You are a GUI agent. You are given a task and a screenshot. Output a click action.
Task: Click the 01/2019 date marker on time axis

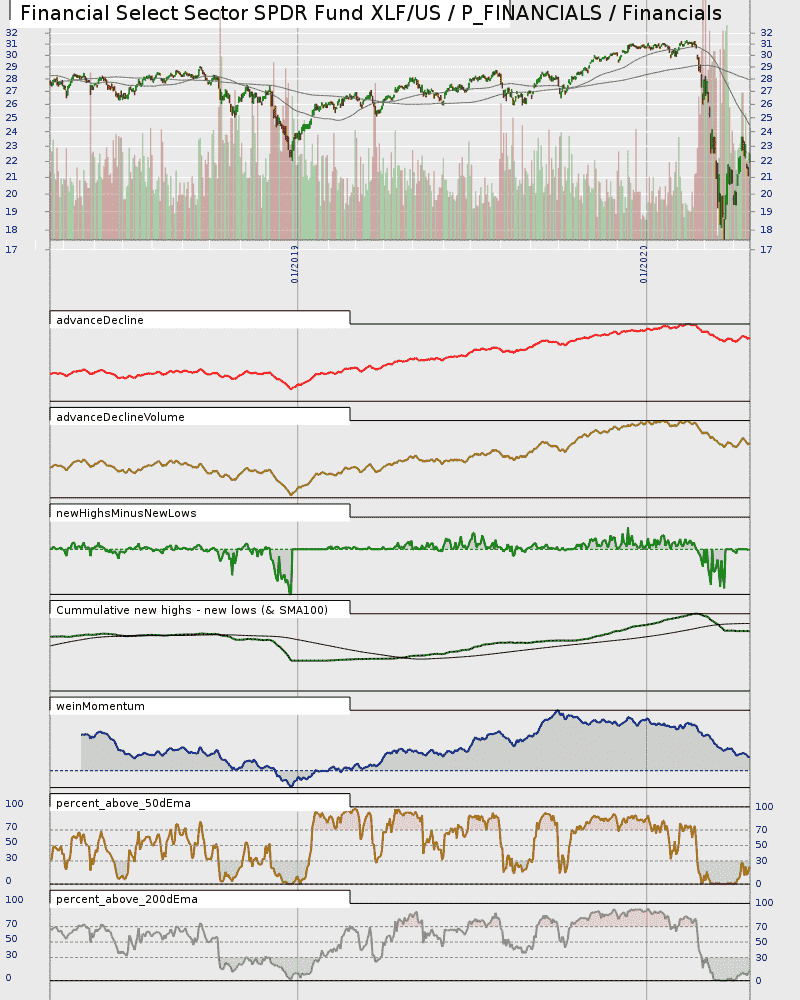[x=295, y=264]
